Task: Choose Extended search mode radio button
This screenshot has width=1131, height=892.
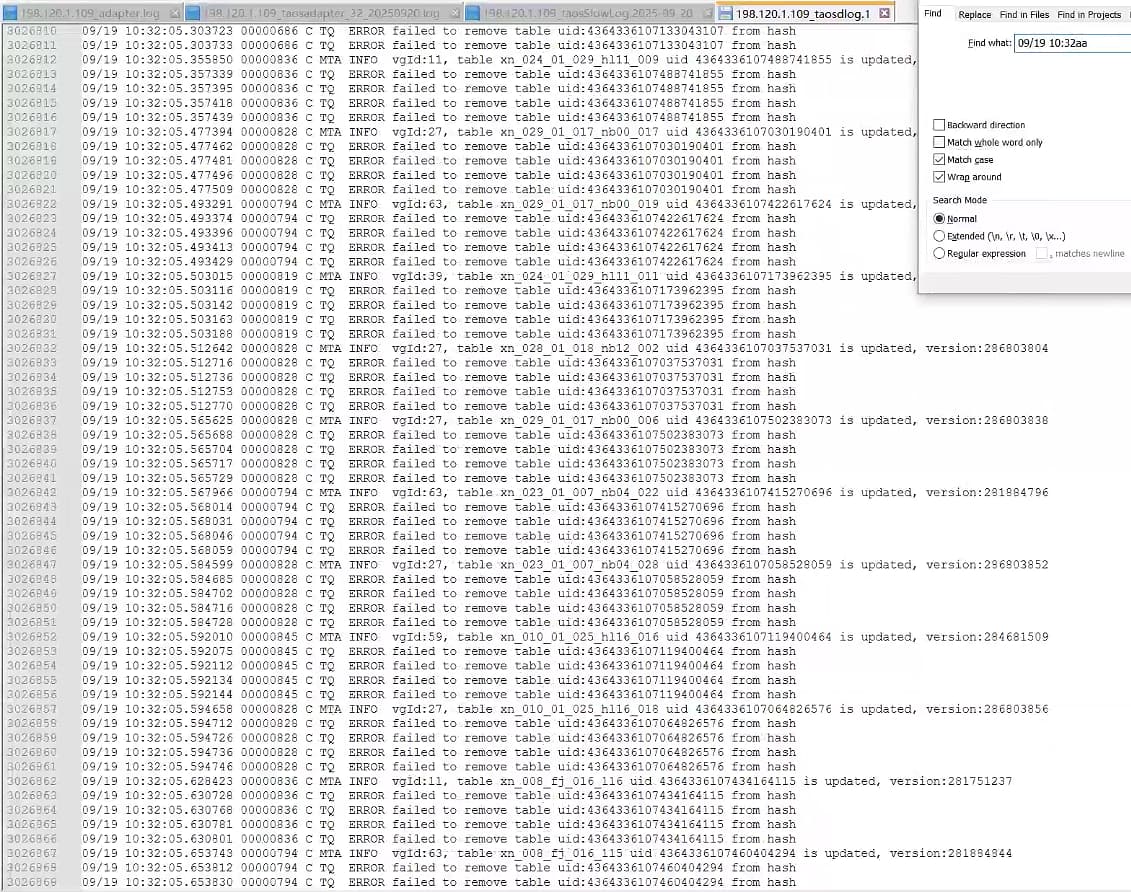Action: click(939, 236)
